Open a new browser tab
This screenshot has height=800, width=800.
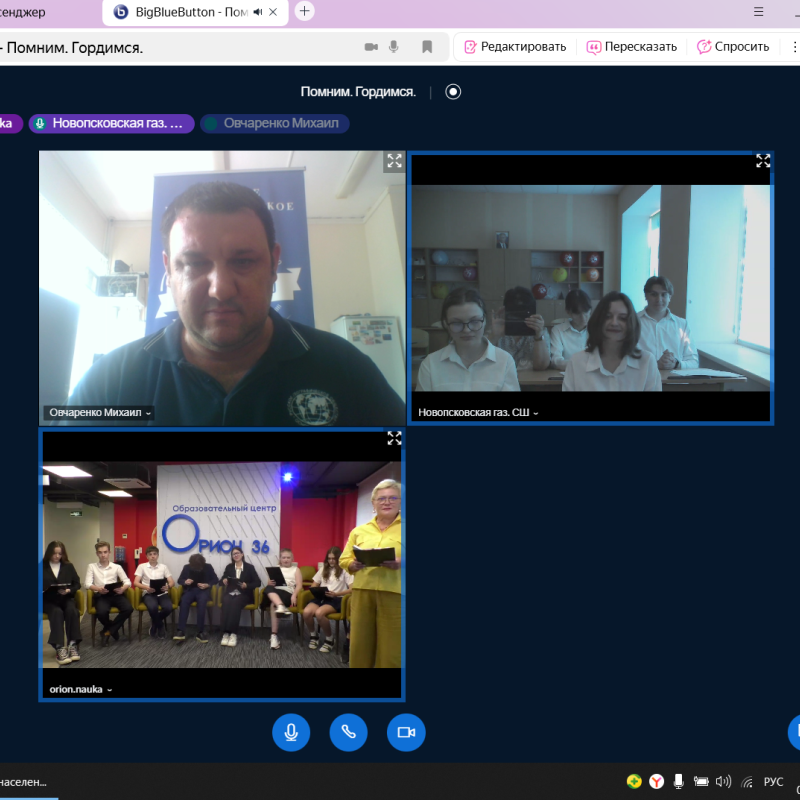click(305, 11)
